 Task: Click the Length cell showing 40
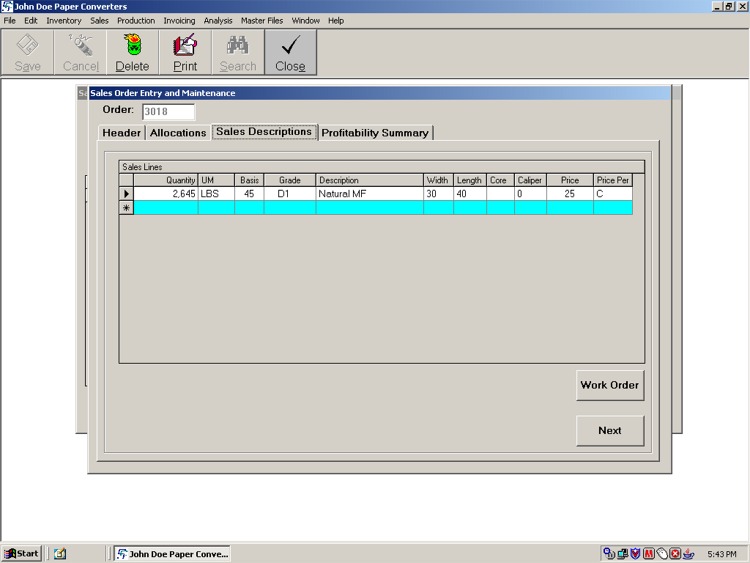pos(470,194)
